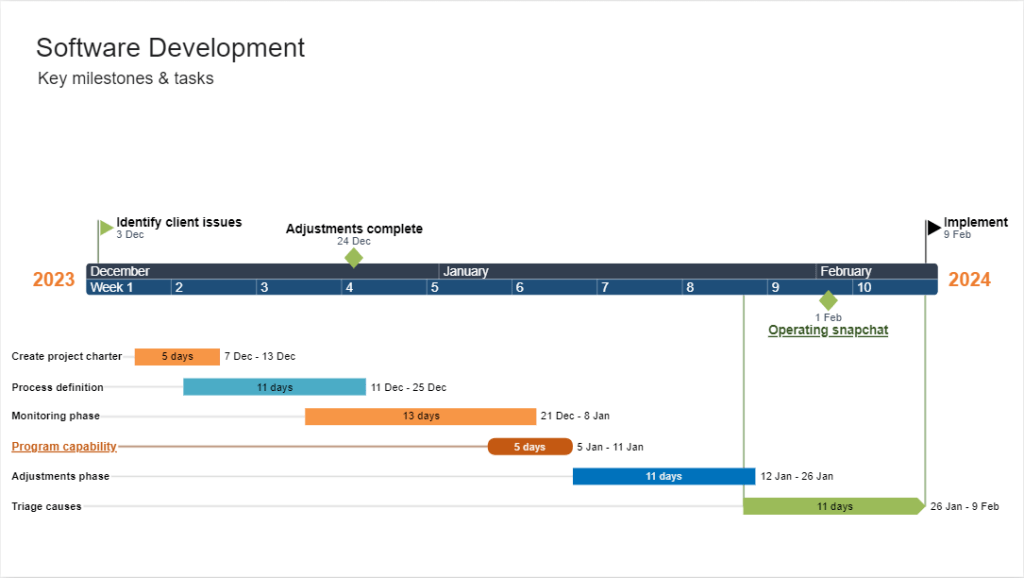Open the Operating snapchat link
This screenshot has height=578, width=1024.
pos(827,330)
